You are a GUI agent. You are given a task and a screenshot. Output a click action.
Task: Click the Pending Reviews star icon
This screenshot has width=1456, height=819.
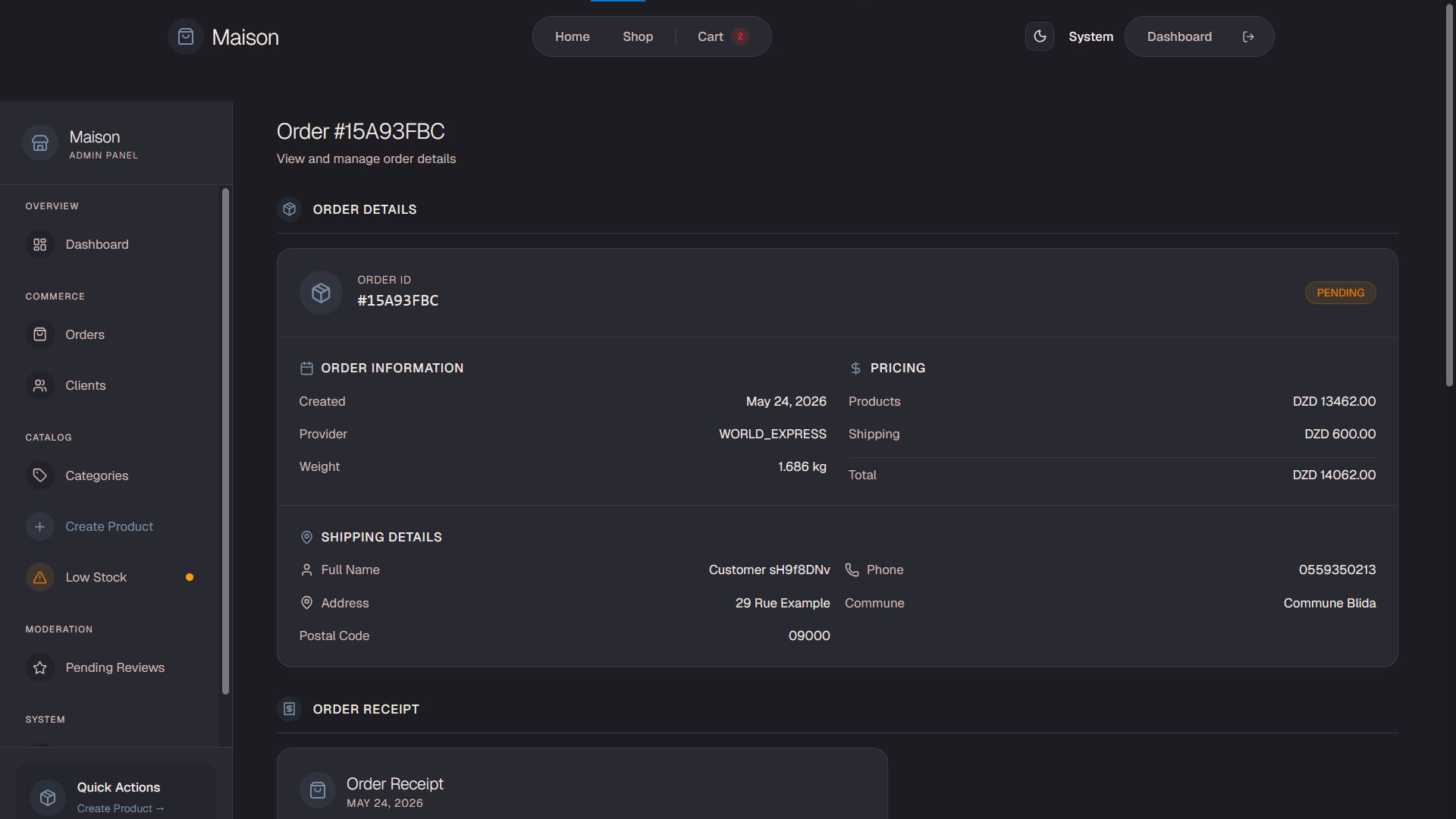pyautogui.click(x=40, y=667)
